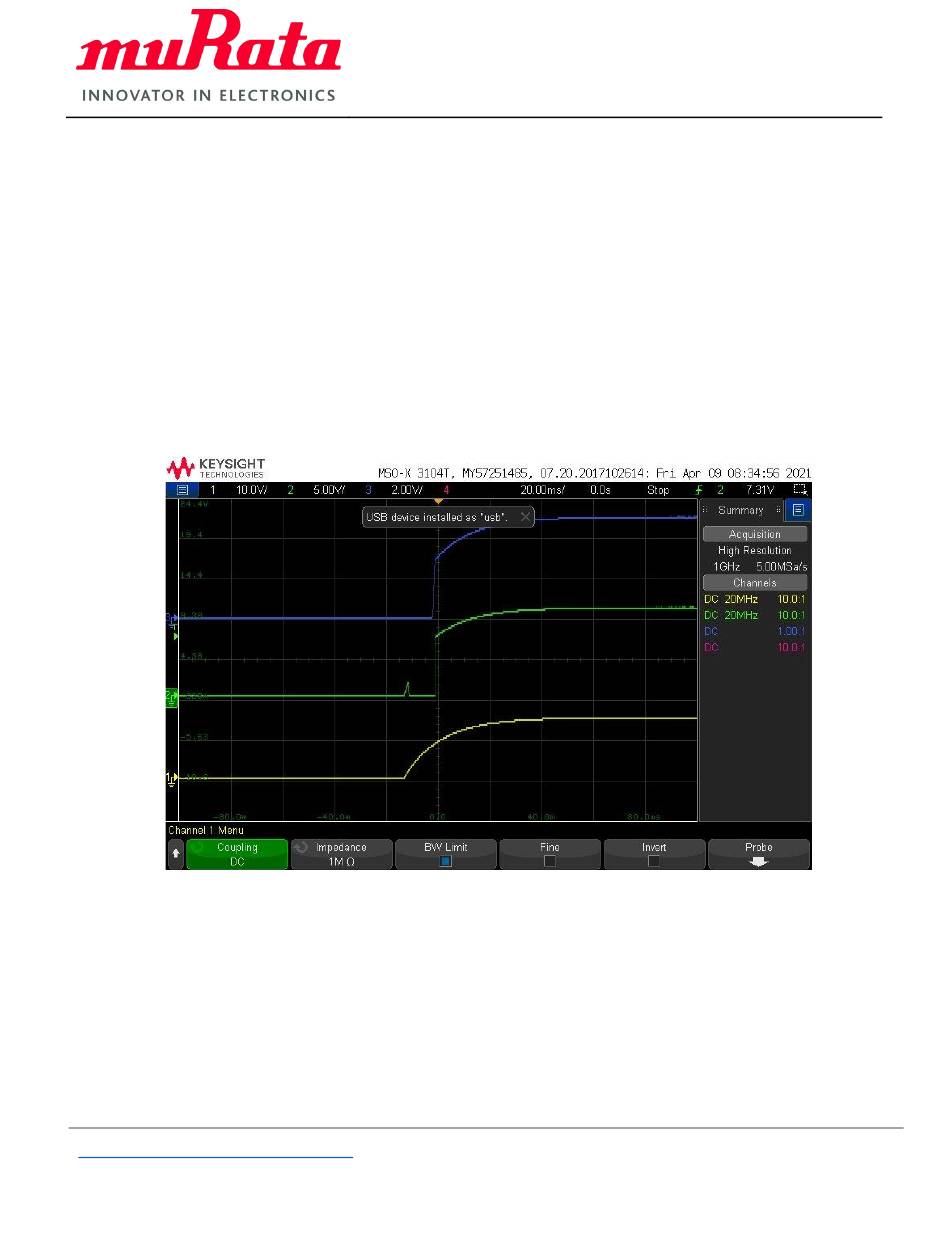This screenshot has height=1241, width=950.
Task: Click the channel 2 ground level marker
Action: coord(171,696)
